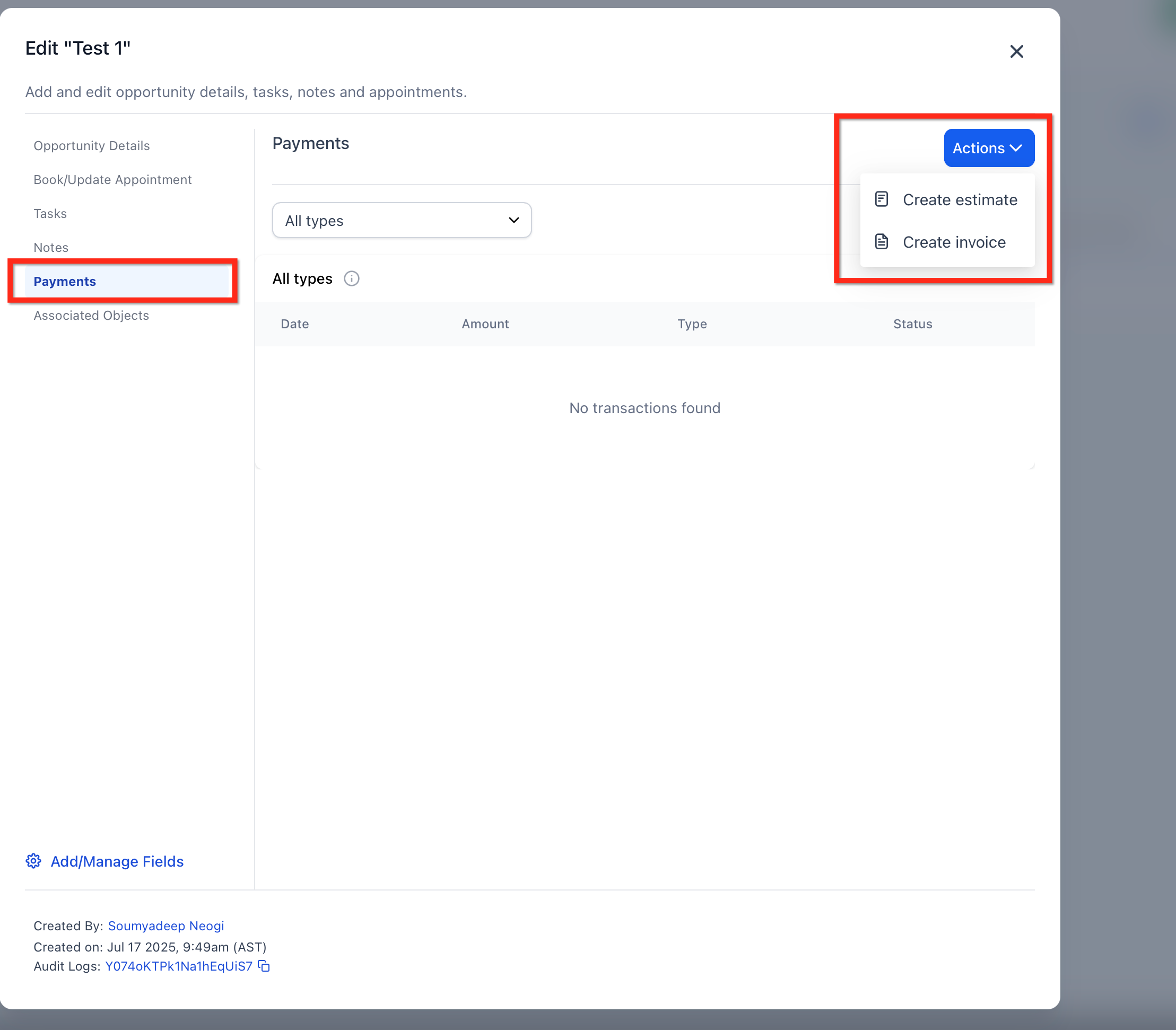Viewport: 1176px width, 1030px height.
Task: Switch to the Opportunity Details tab
Action: point(91,146)
